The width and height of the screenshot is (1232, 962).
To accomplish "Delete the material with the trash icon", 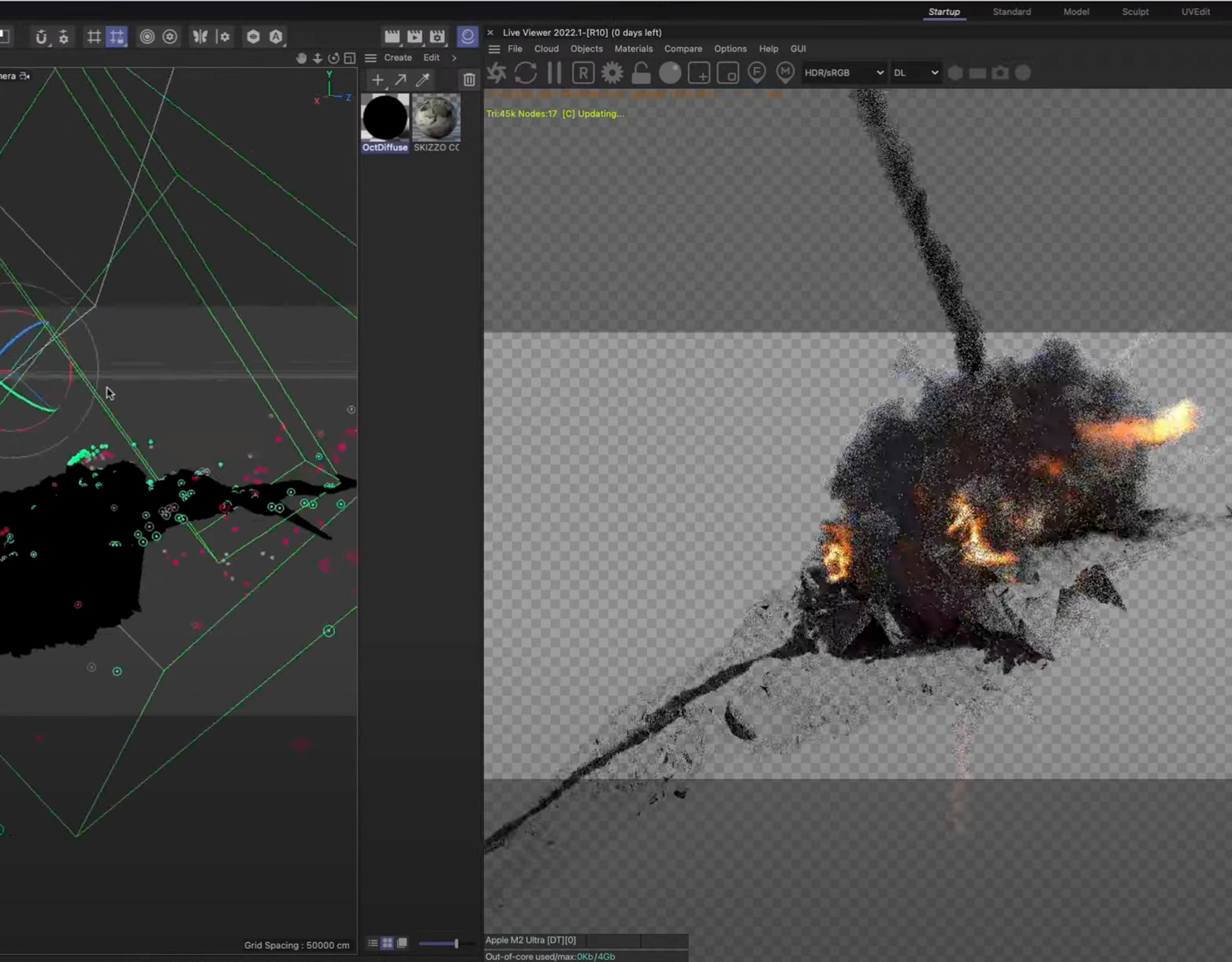I will click(x=469, y=80).
